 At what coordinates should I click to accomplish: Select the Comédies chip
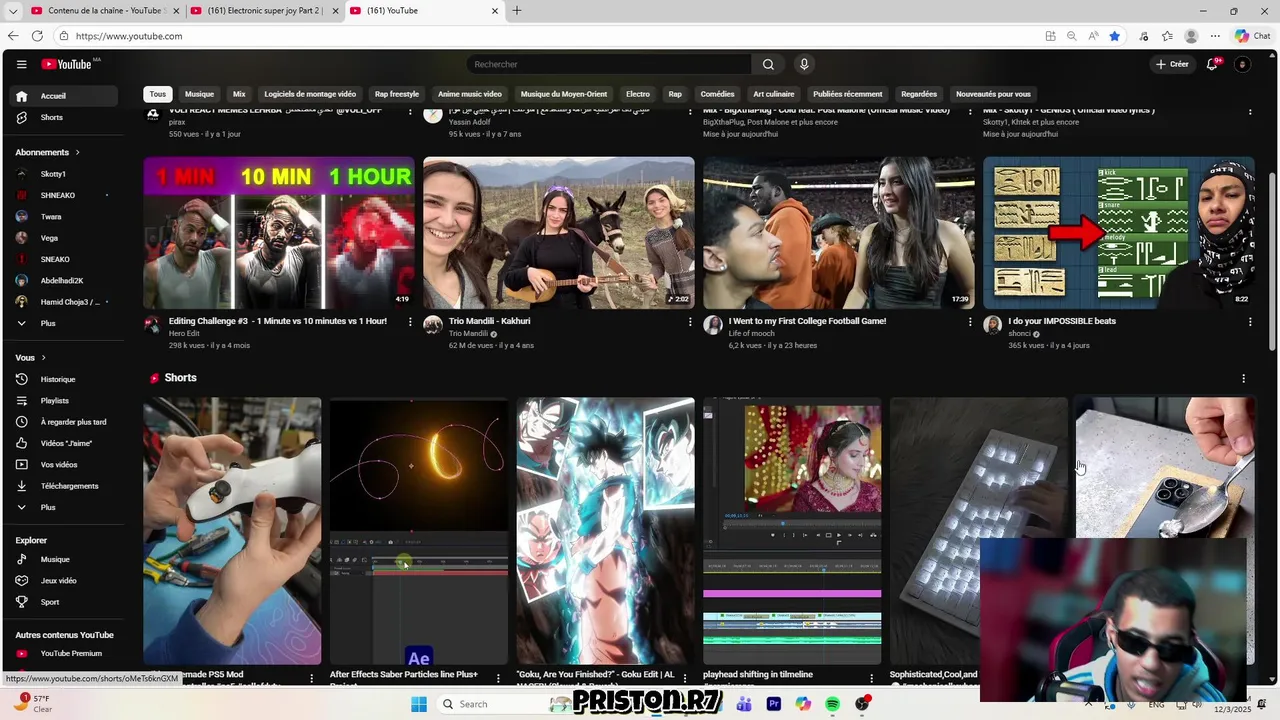717,94
